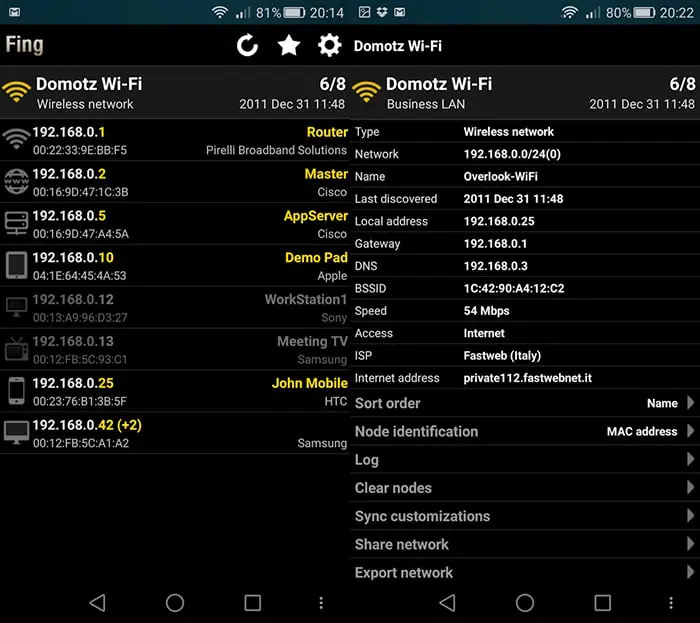Tap the Fastweb (Italy) ISP value

point(502,356)
